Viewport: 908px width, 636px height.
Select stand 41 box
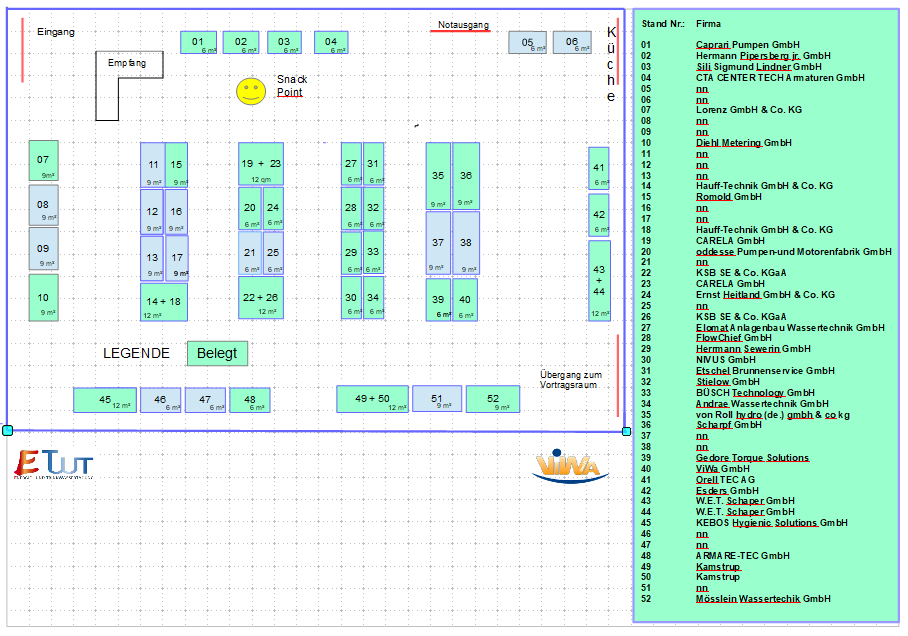(x=599, y=168)
